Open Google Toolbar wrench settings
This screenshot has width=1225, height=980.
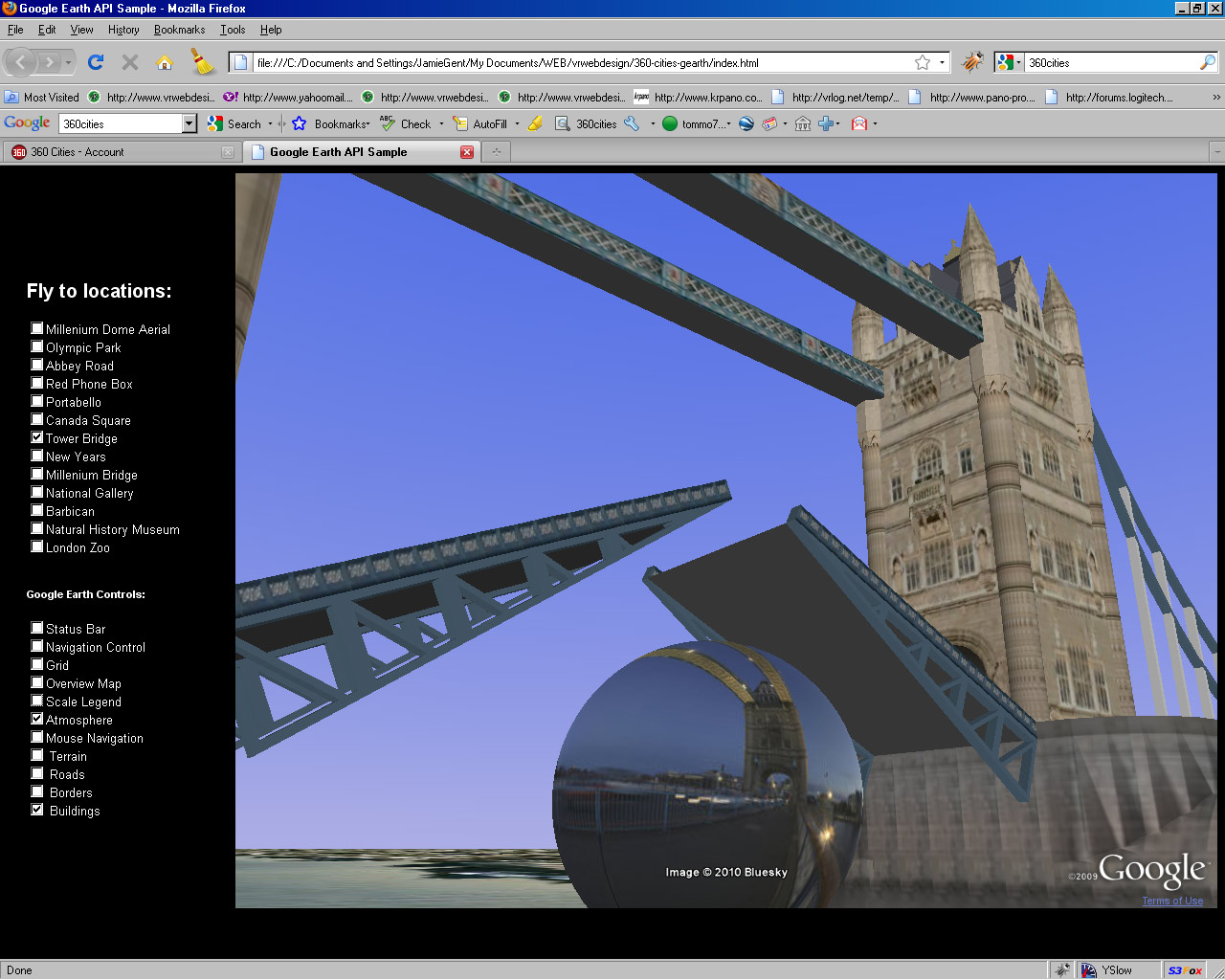[632, 123]
